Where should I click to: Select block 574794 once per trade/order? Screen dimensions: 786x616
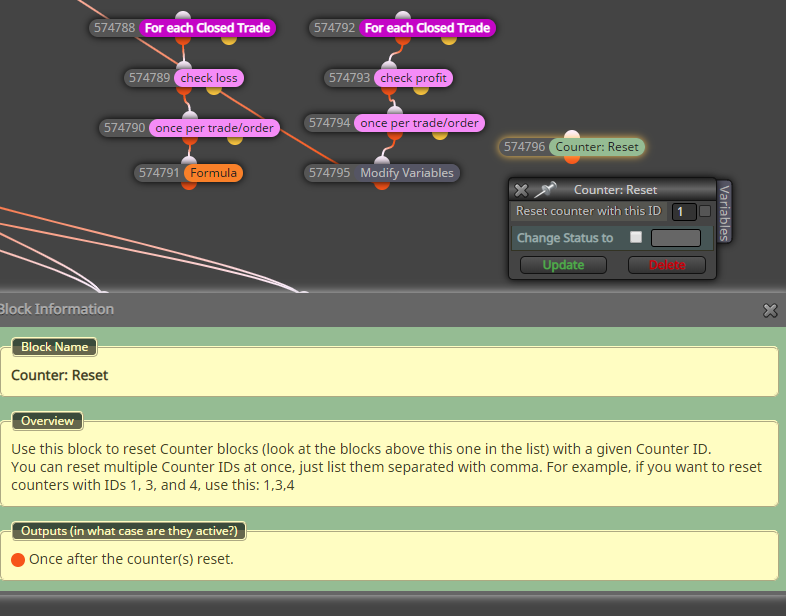click(x=419, y=123)
